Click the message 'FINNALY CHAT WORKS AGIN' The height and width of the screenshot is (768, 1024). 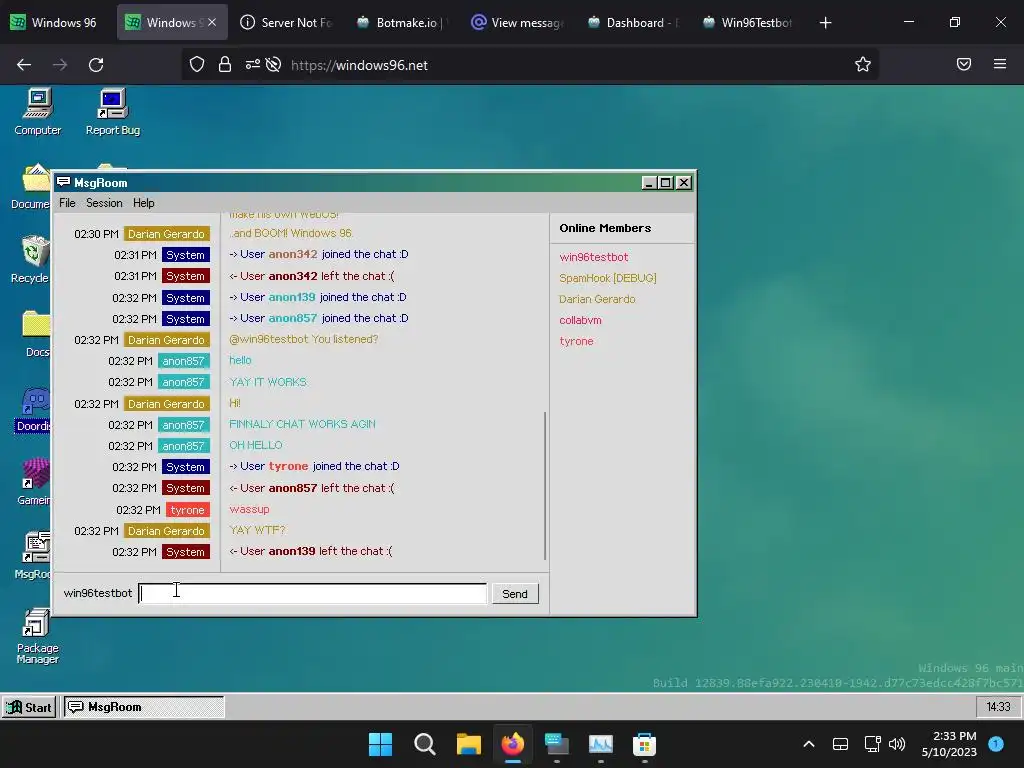(302, 424)
